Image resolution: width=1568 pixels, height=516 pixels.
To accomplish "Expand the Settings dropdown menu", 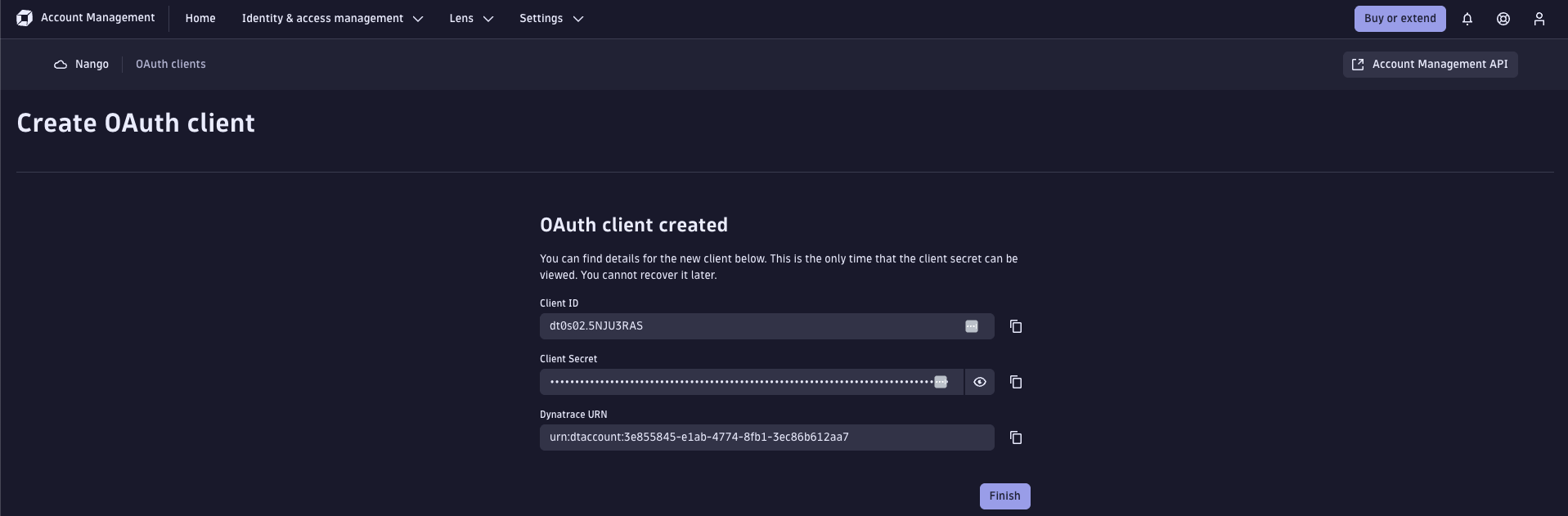I will 551,19.
